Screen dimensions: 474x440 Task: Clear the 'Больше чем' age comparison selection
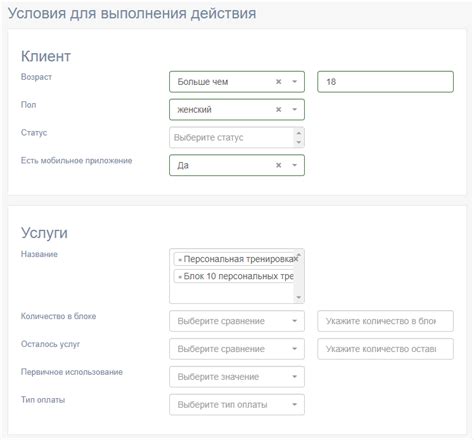point(279,82)
